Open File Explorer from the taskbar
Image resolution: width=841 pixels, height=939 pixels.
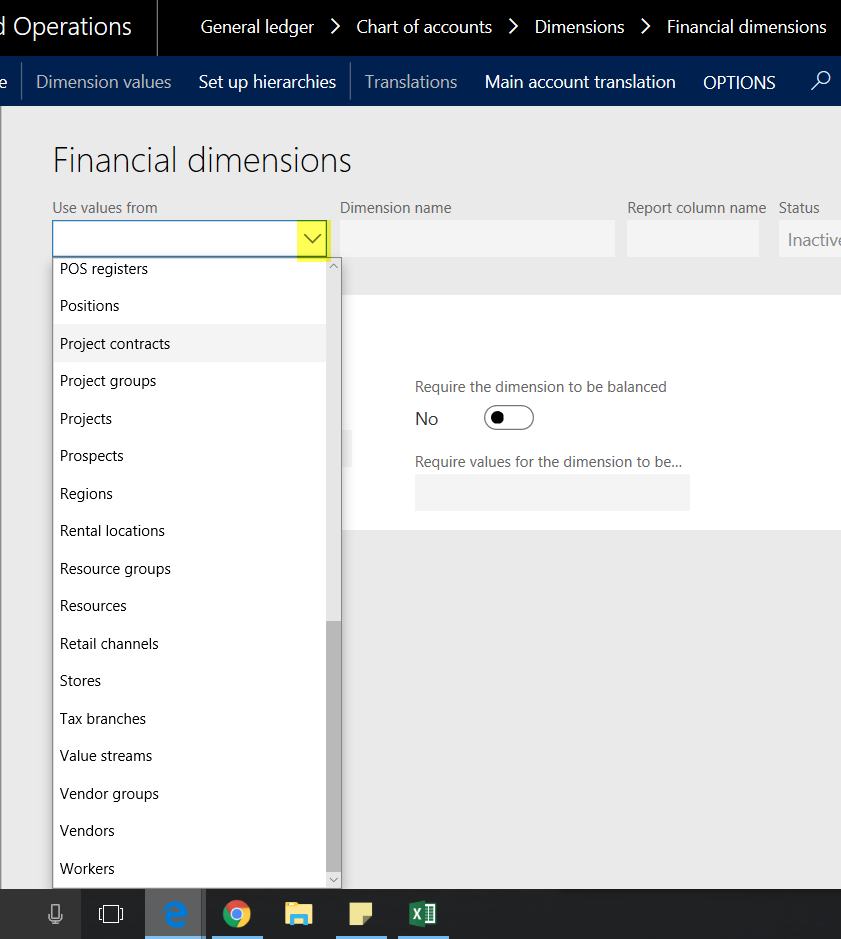pyautogui.click(x=298, y=914)
